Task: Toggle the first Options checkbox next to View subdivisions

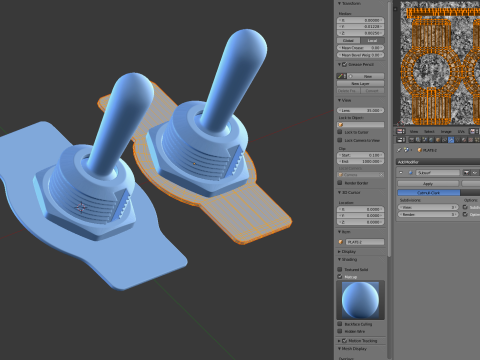Action: coord(465,207)
